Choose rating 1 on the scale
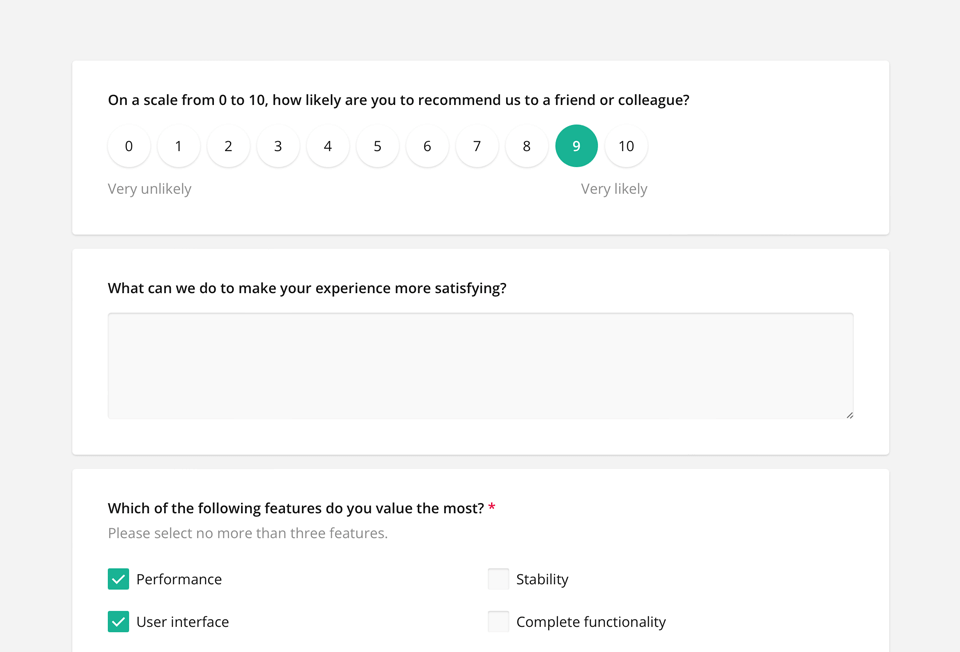 click(x=179, y=146)
